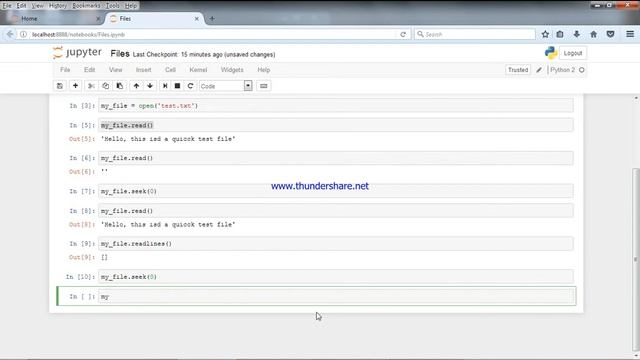Move selected cell down arrow
The image size is (640, 360).
(150, 86)
